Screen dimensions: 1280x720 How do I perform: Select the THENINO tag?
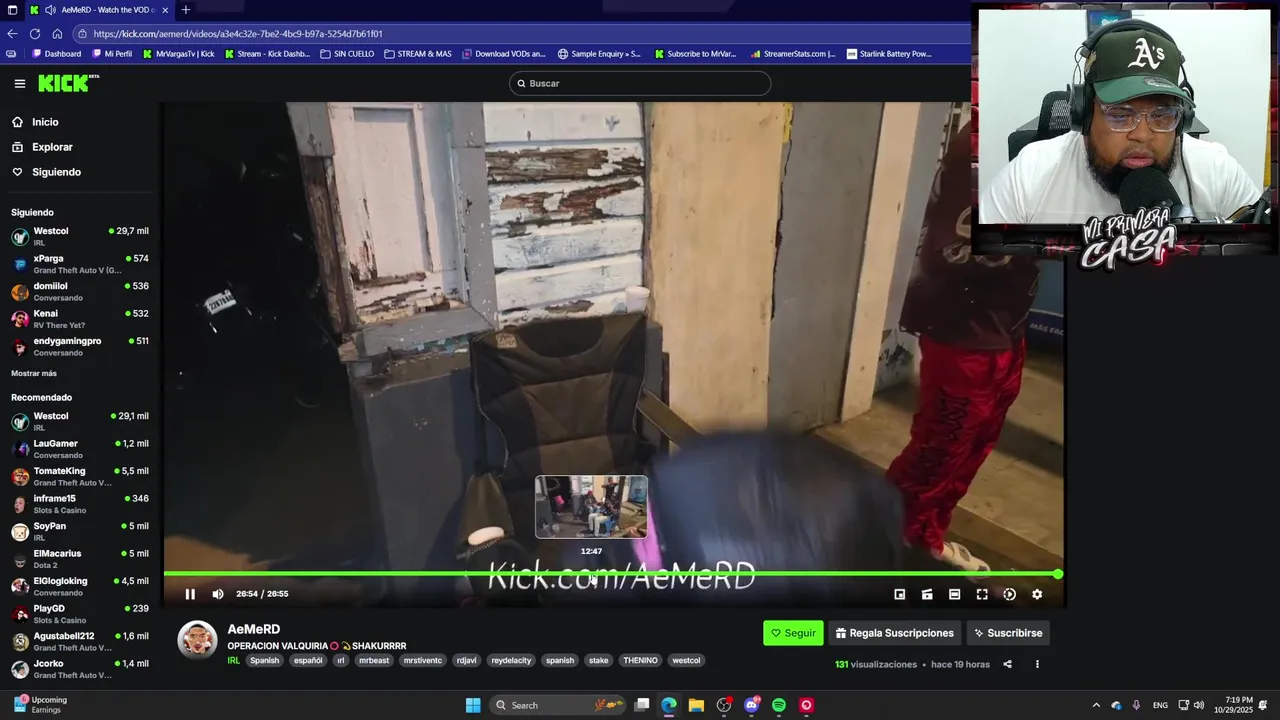(x=640, y=661)
